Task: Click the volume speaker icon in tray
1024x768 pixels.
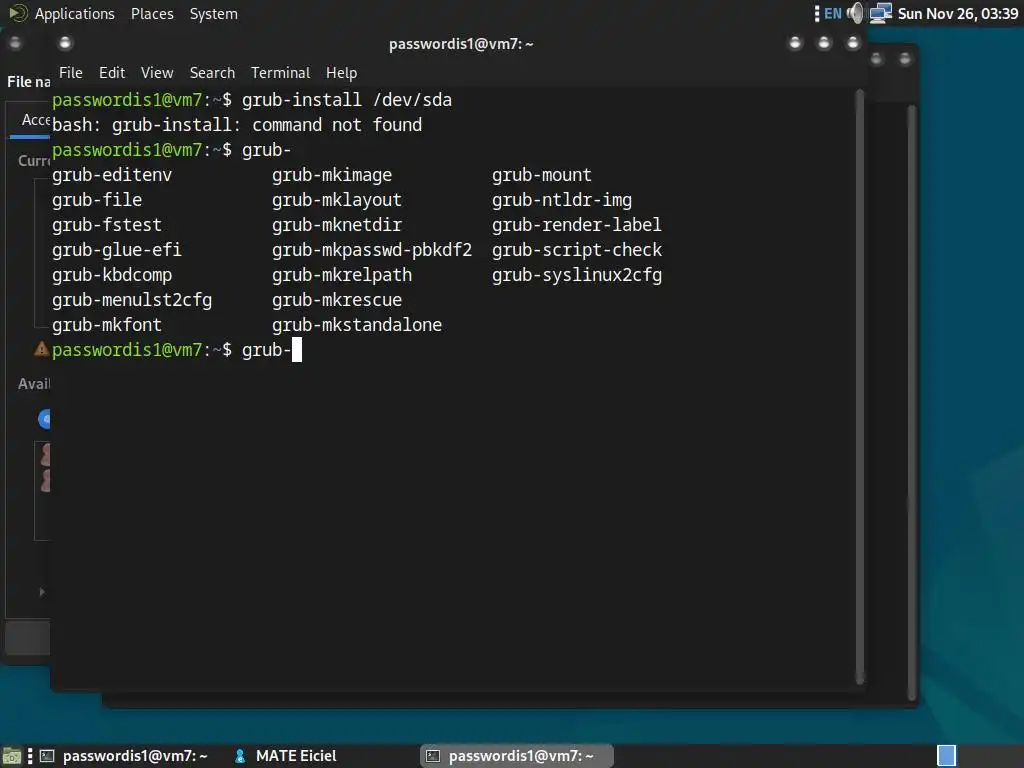Action: point(855,13)
